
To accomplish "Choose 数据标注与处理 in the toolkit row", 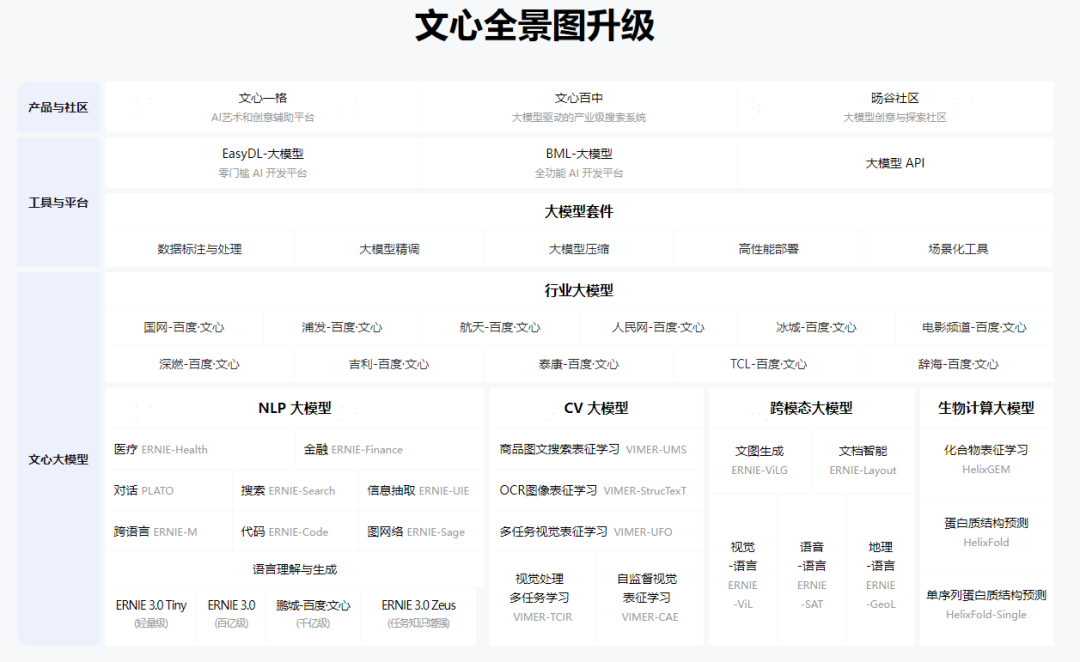I will coord(199,249).
